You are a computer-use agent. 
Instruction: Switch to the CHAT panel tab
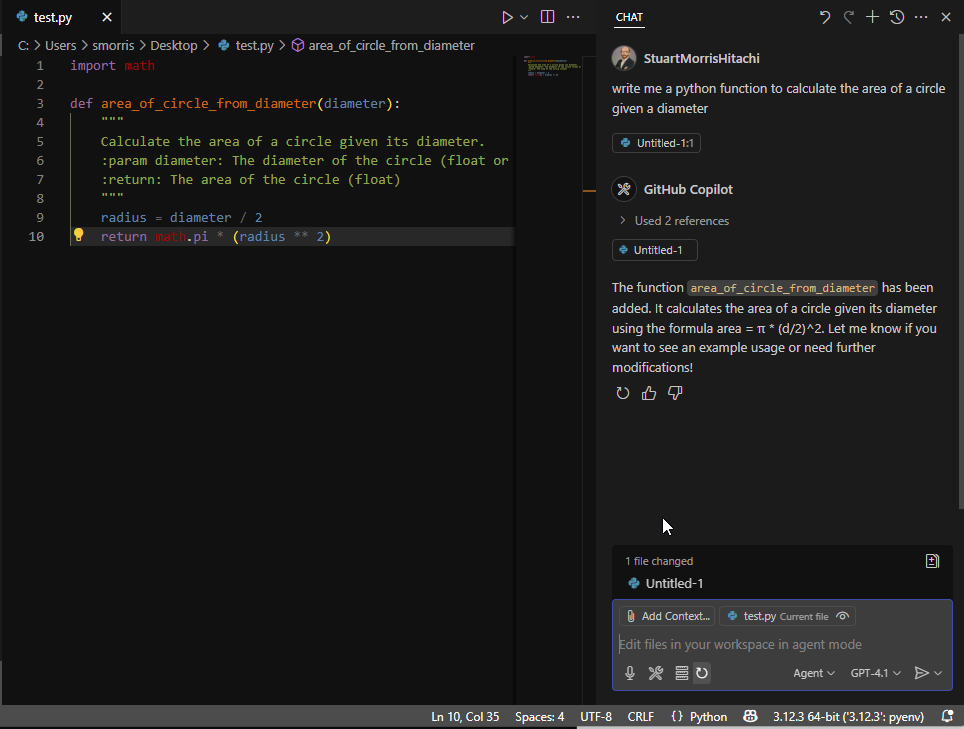tap(629, 17)
